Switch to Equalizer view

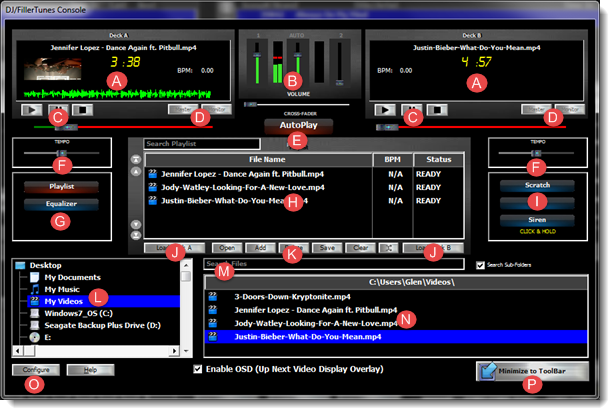[x=61, y=204]
